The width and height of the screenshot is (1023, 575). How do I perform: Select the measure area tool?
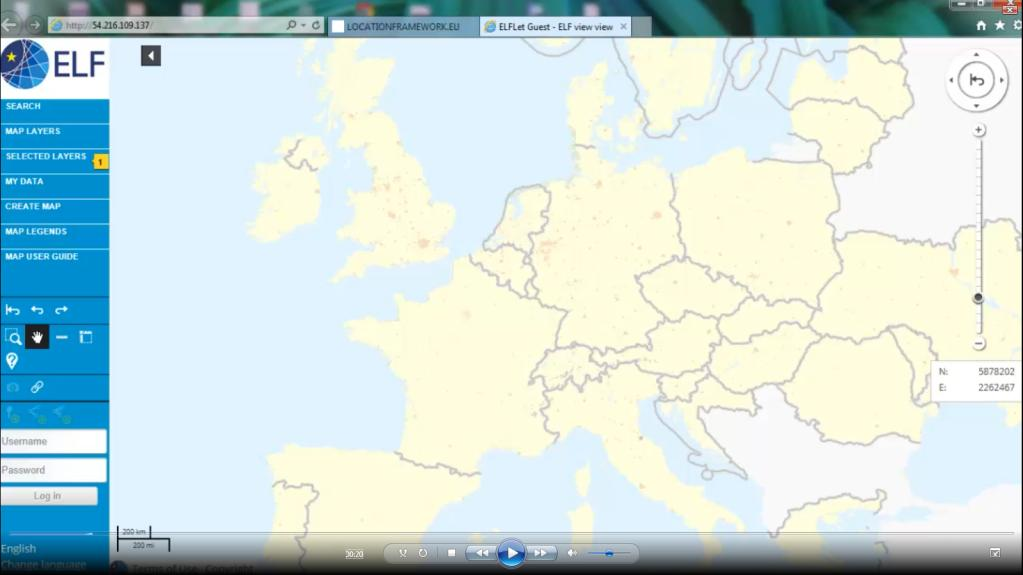point(86,337)
